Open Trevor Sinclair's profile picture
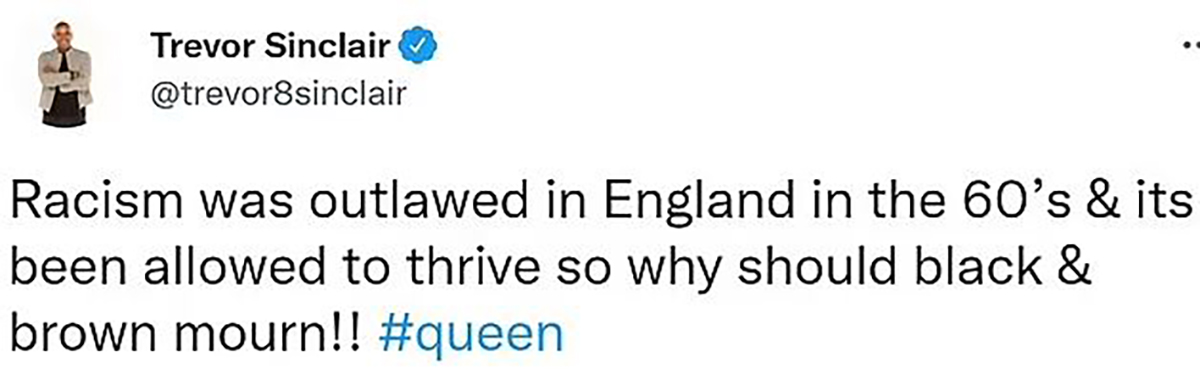Image resolution: width=1200 pixels, height=374 pixels. click(65, 75)
